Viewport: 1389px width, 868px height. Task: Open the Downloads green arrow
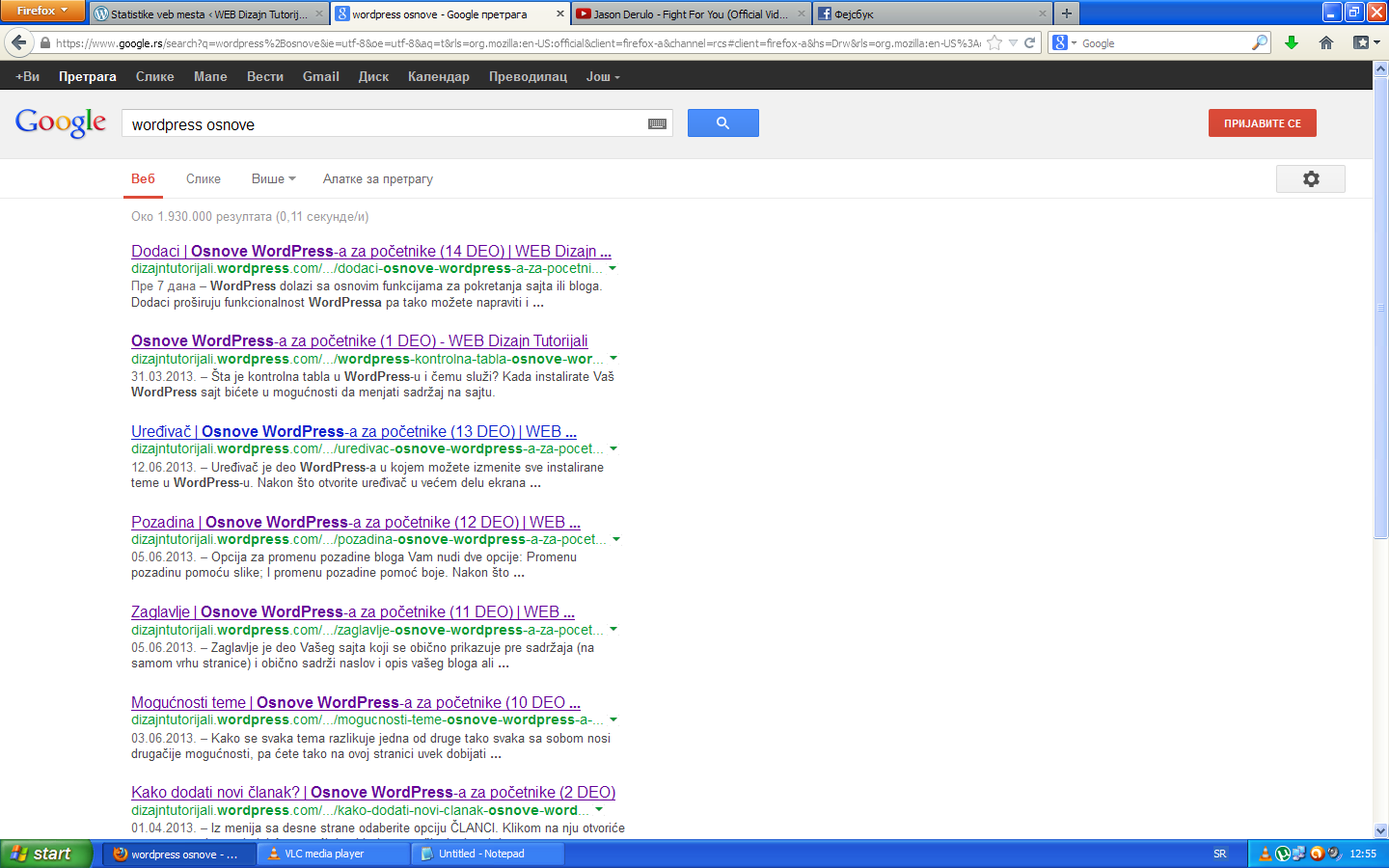point(1292,42)
